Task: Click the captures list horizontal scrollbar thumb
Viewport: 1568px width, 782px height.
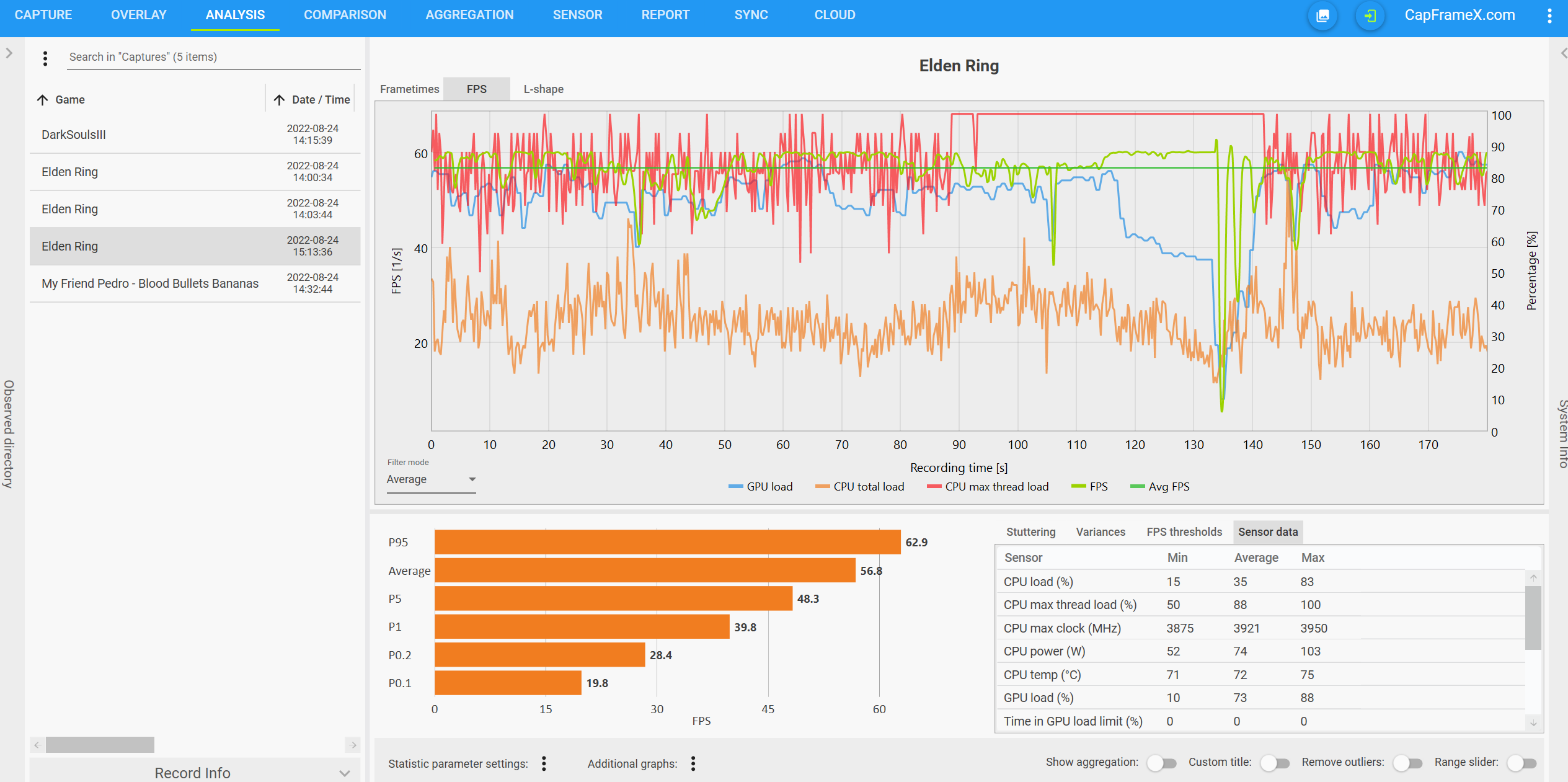Action: [x=100, y=745]
